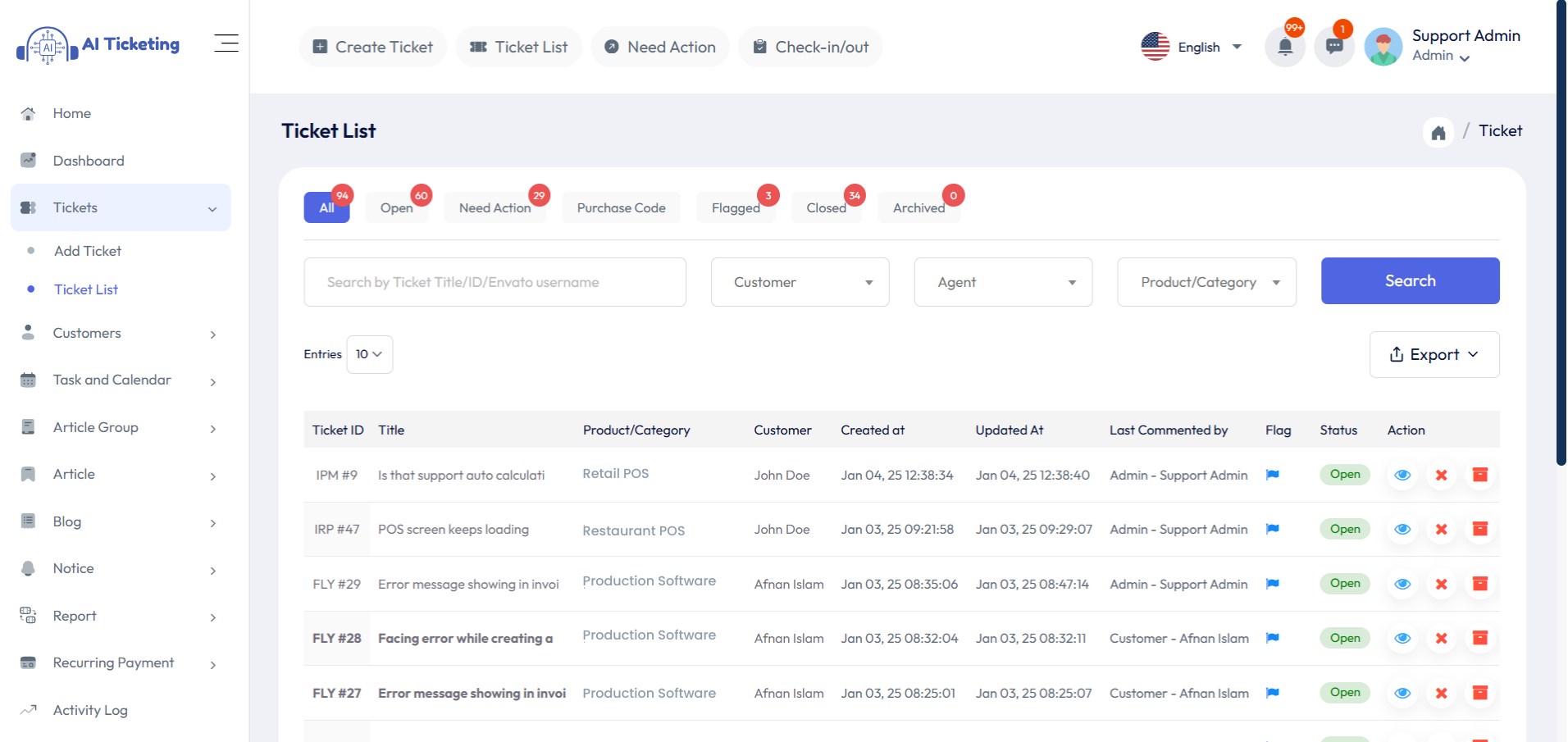
Task: Click the AI Ticketing logo
Action: 98,44
